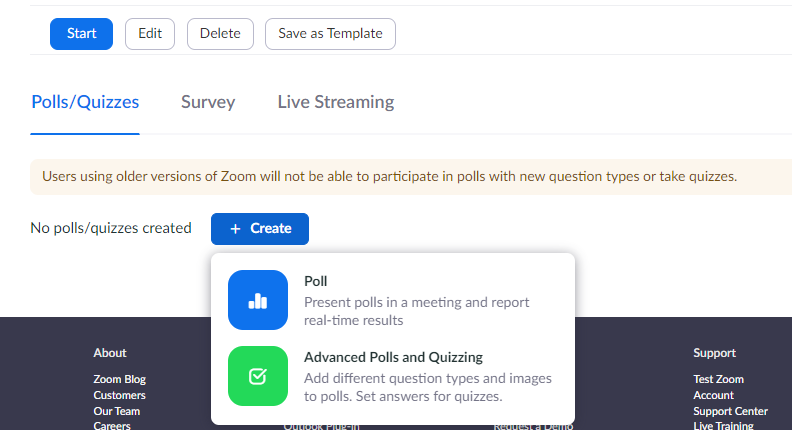The image size is (792, 430).
Task: Switch to the Polls/Quizzes tab
Action: click(85, 102)
